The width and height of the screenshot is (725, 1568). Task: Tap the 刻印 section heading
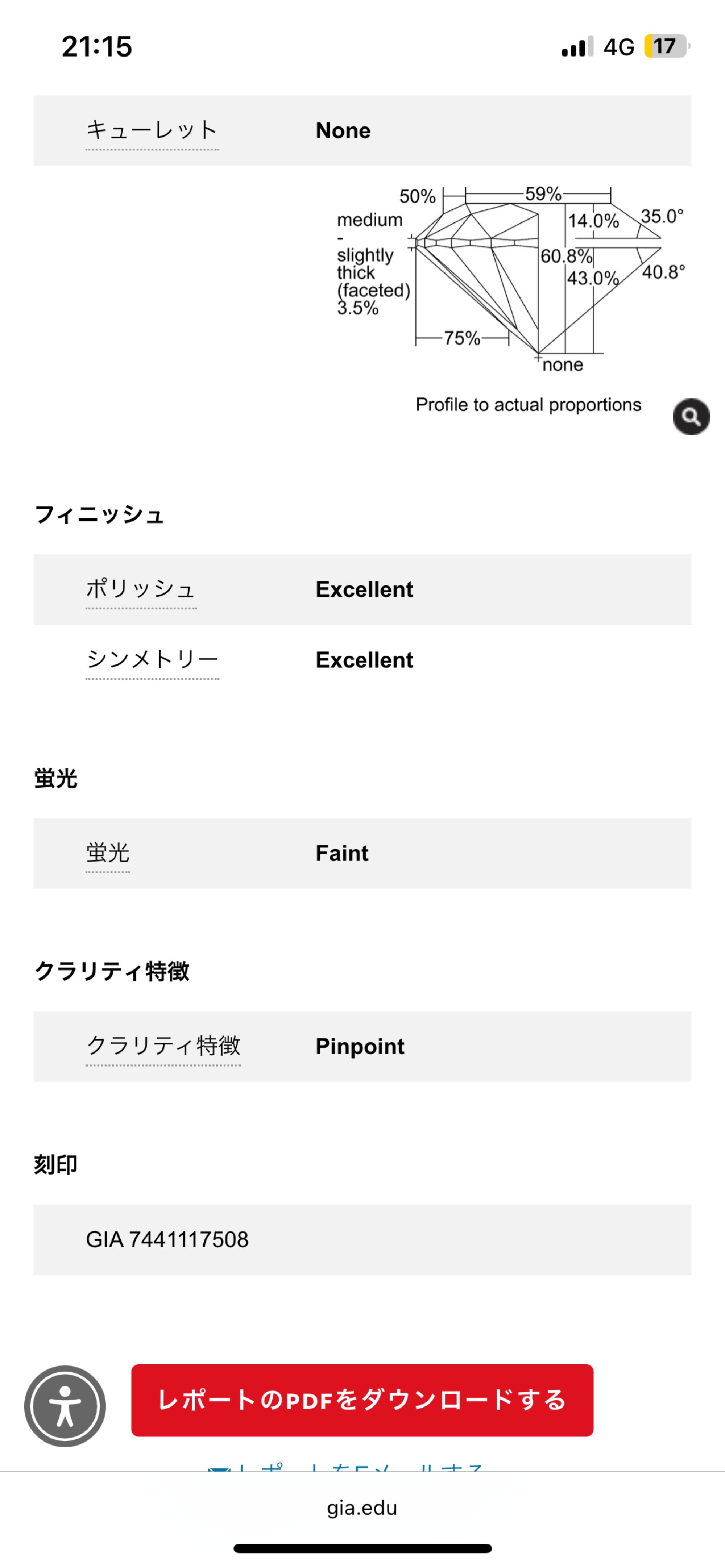click(x=55, y=1164)
